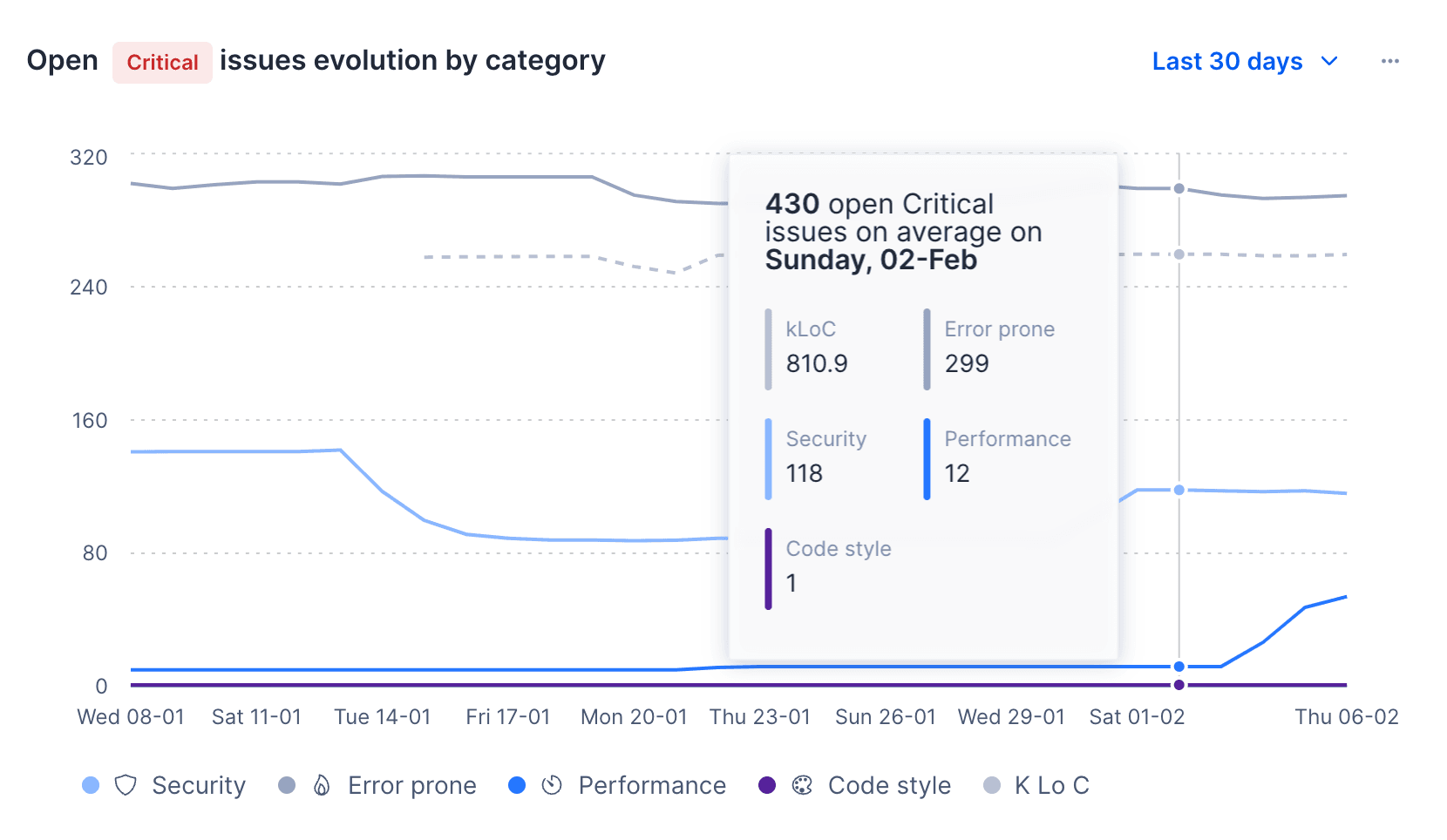Open the three-dot options menu
The width and height of the screenshot is (1447, 840).
(x=1390, y=60)
